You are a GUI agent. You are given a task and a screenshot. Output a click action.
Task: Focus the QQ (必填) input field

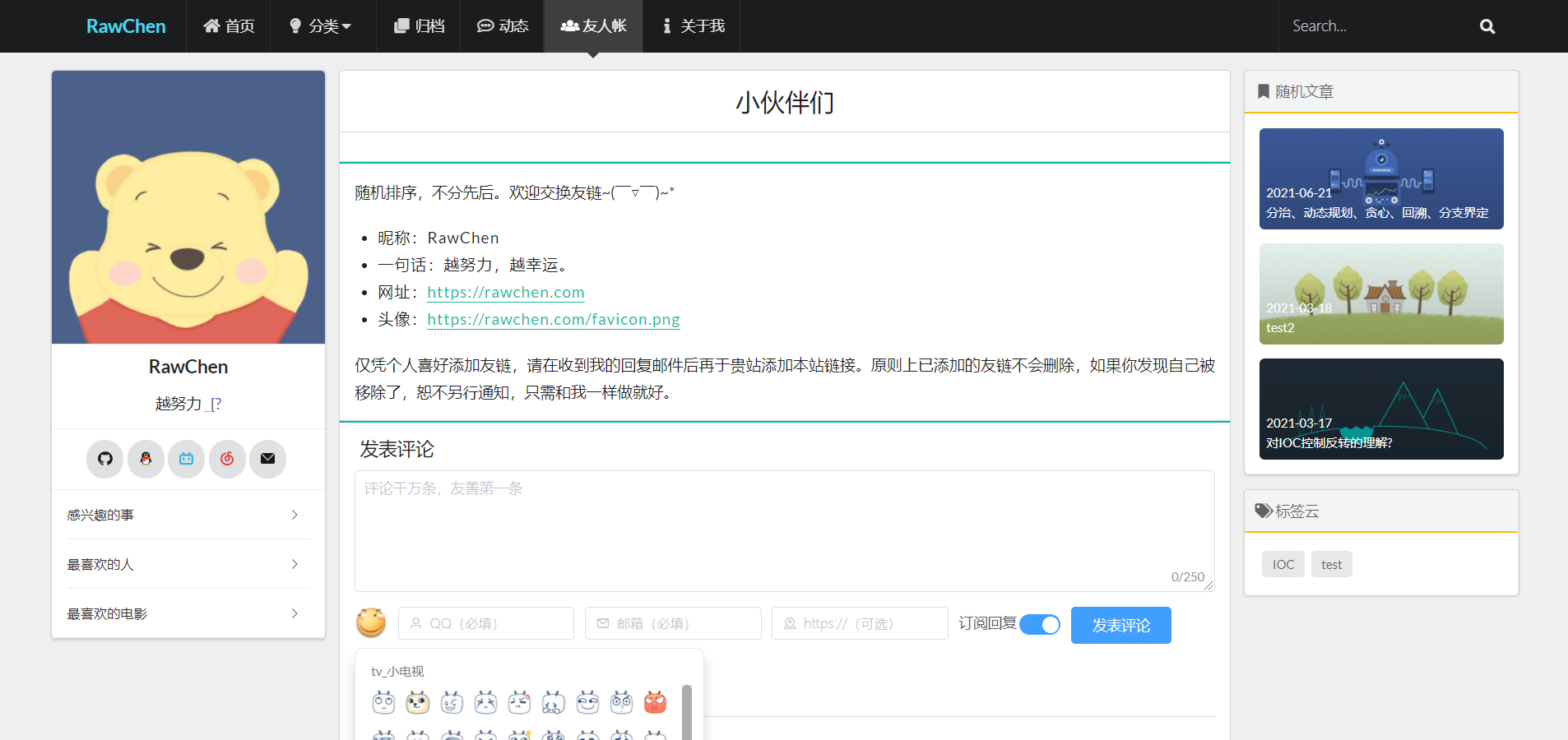(x=486, y=623)
